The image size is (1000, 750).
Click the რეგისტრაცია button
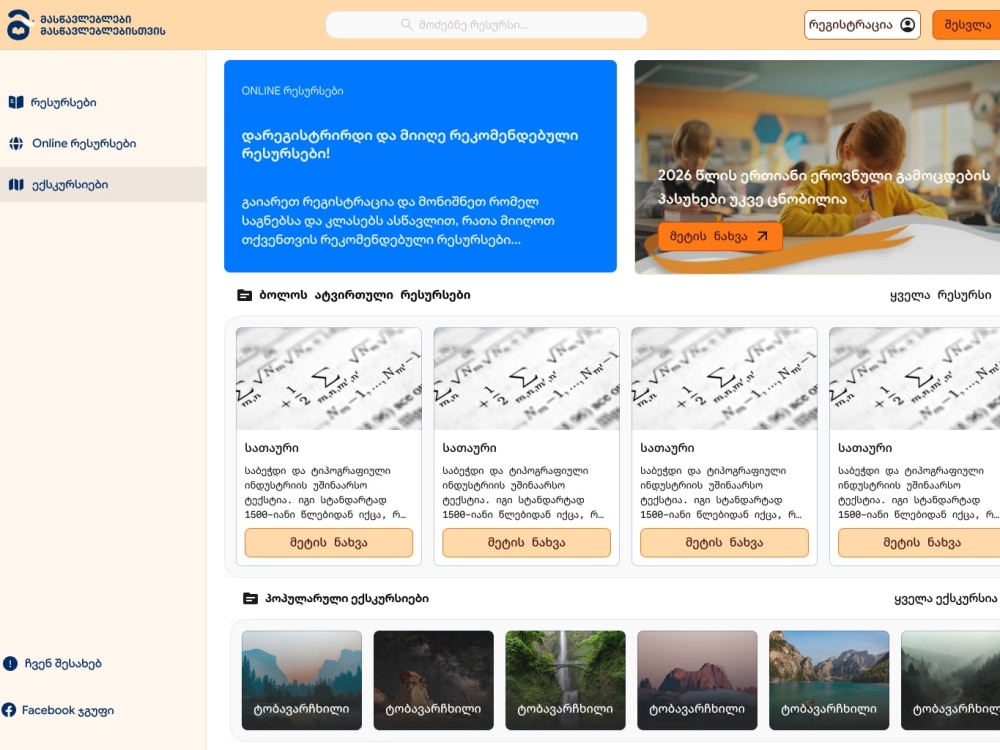pos(862,25)
